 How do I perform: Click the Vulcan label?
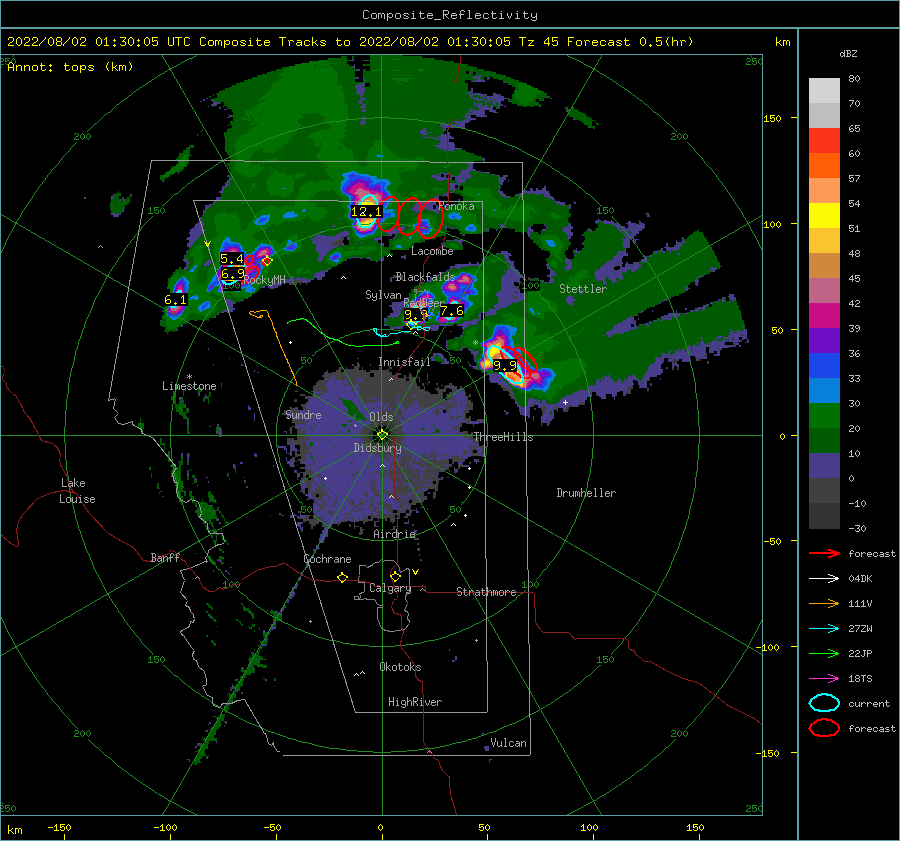click(x=508, y=743)
